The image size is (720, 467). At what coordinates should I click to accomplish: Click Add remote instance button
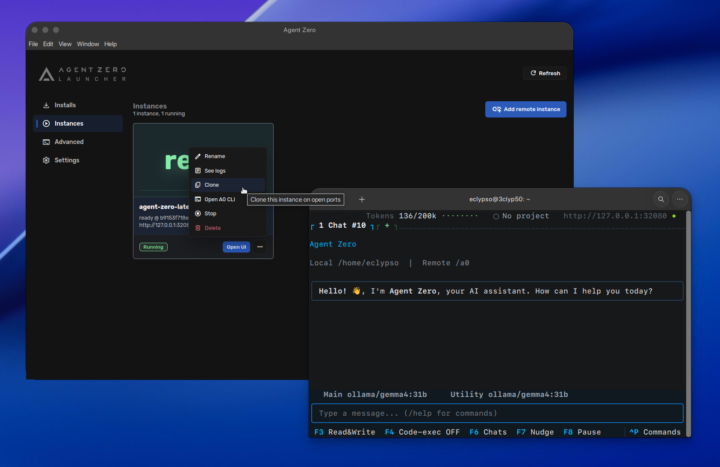pos(525,109)
